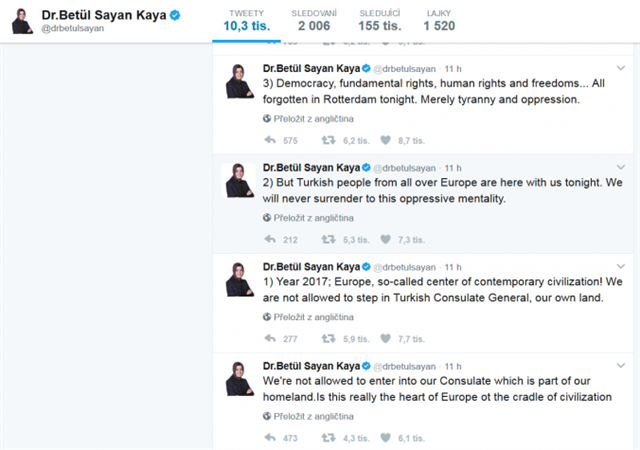Open the dropdown chevron on tweet 1)
This screenshot has height=450, width=640.
[x=620, y=267]
